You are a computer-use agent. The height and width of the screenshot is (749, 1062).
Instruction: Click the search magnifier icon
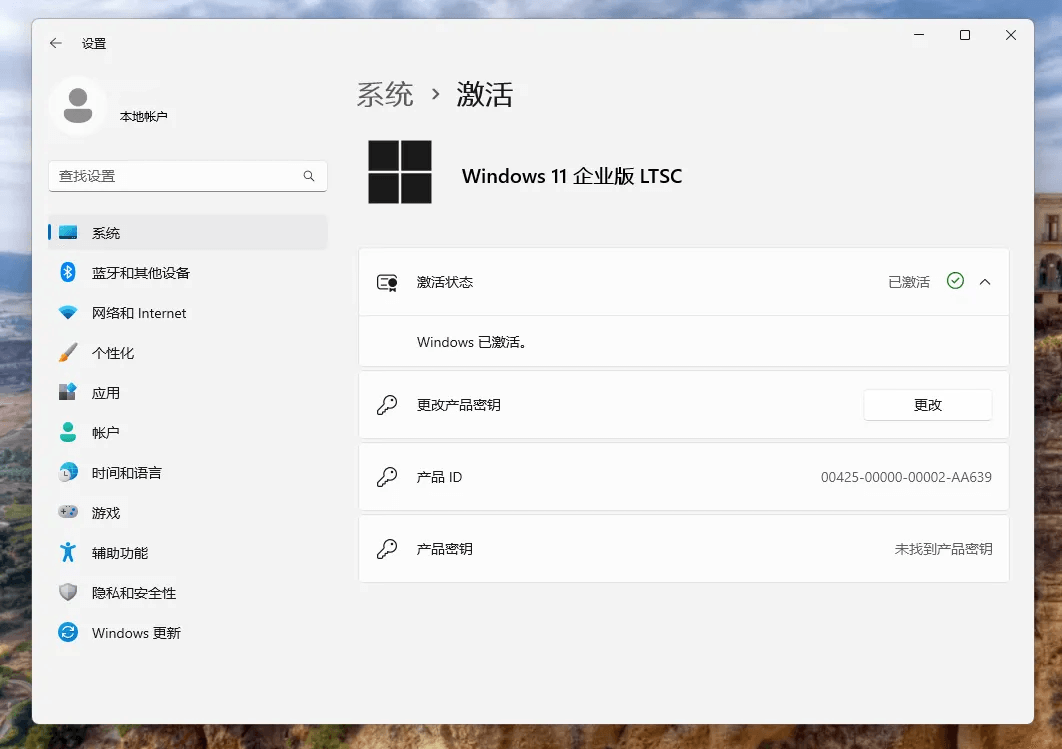tap(309, 176)
